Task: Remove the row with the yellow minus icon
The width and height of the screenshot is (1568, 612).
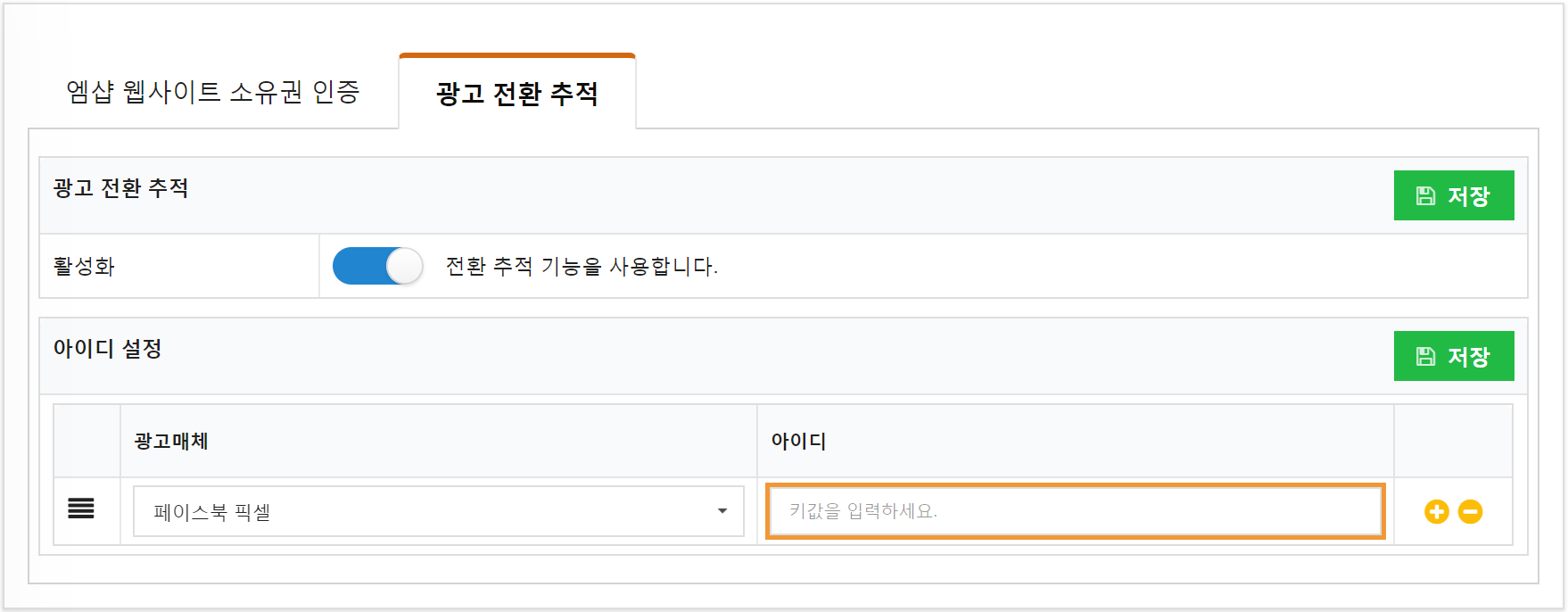Action: [1470, 511]
